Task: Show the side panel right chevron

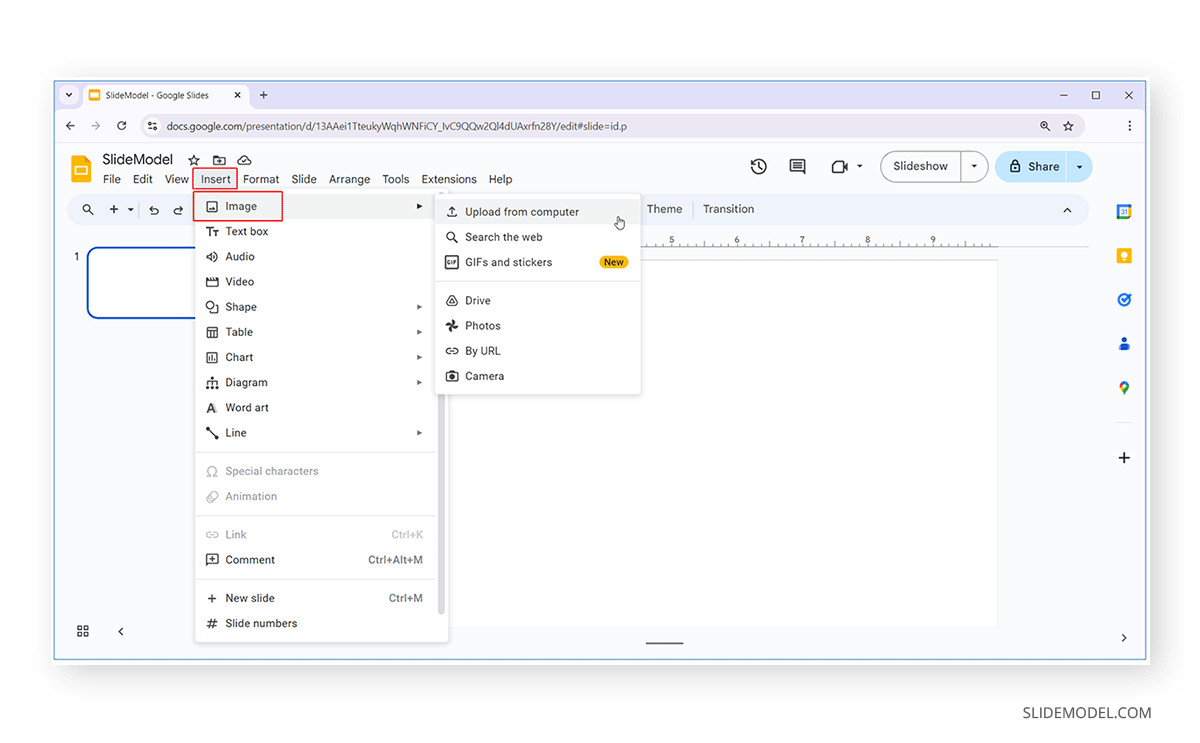Action: coord(1124,638)
